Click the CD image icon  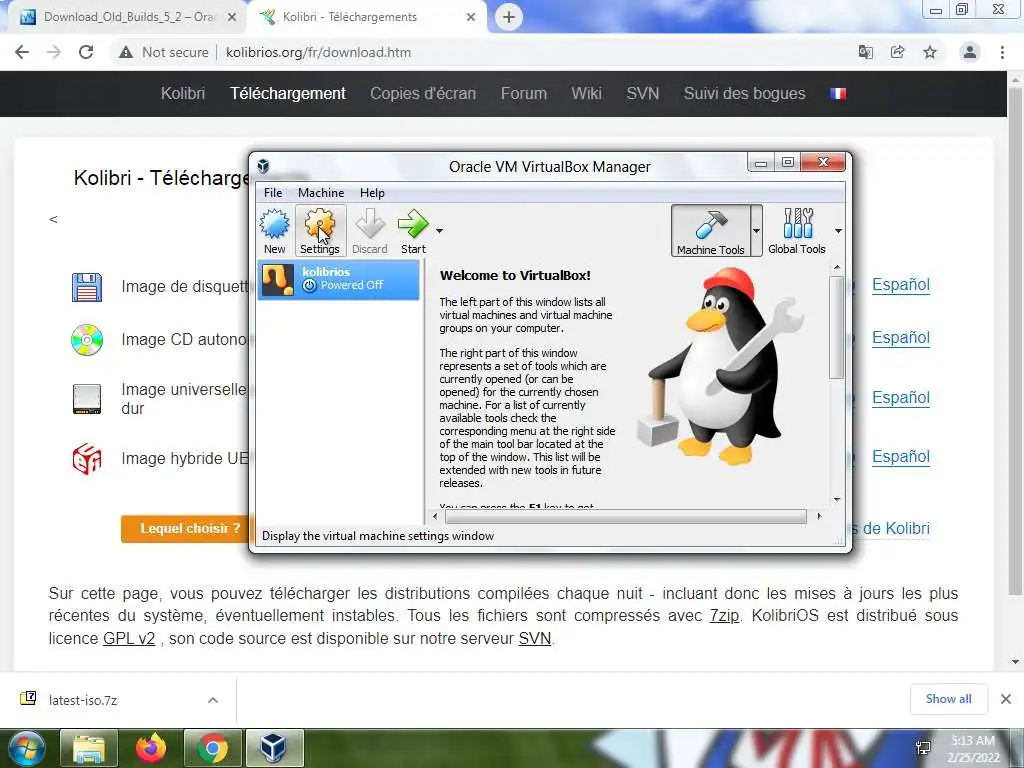coord(87,340)
